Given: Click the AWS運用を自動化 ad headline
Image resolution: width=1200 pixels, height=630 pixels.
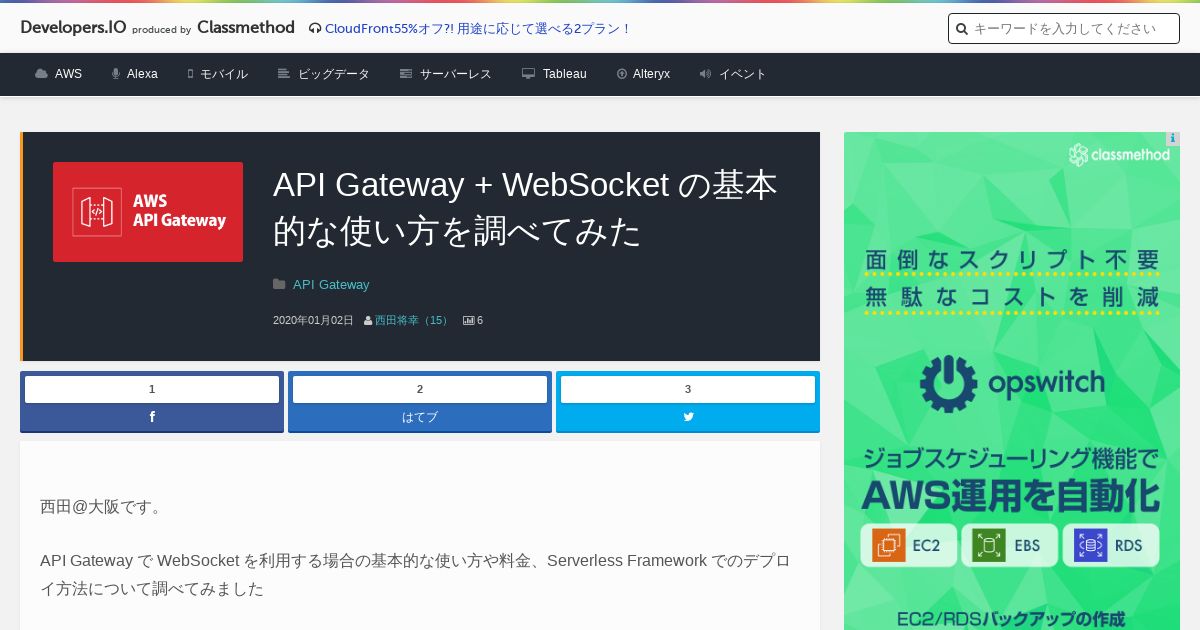Looking at the screenshot, I should pyautogui.click(x=1011, y=496).
